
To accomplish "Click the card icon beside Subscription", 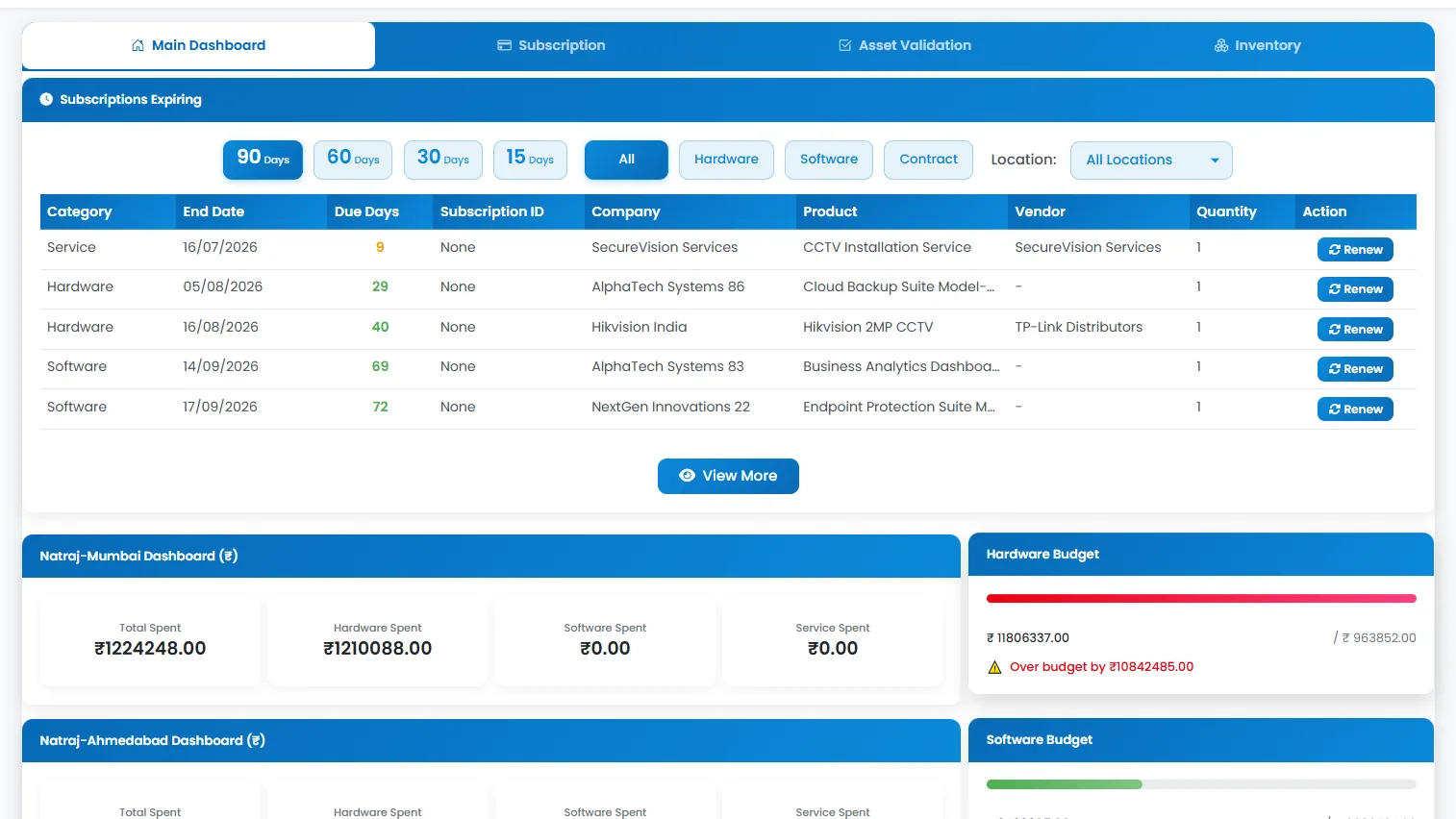I will click(504, 45).
